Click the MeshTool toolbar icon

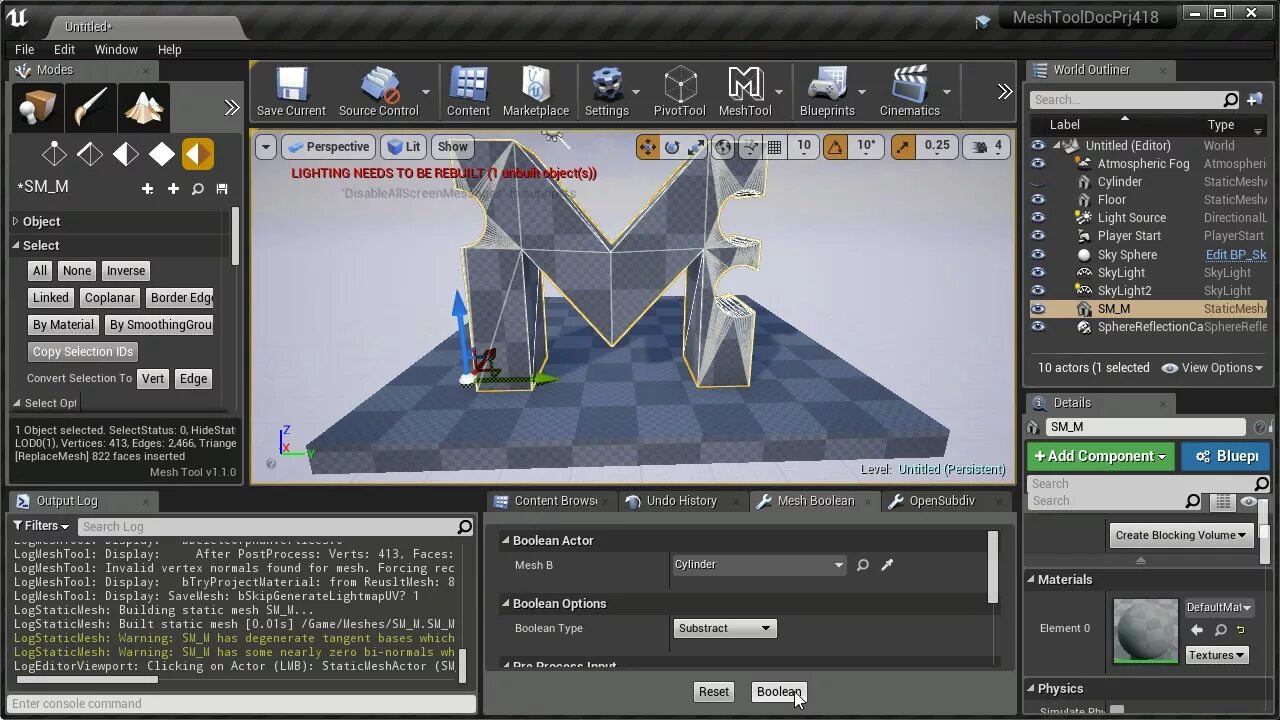745,92
